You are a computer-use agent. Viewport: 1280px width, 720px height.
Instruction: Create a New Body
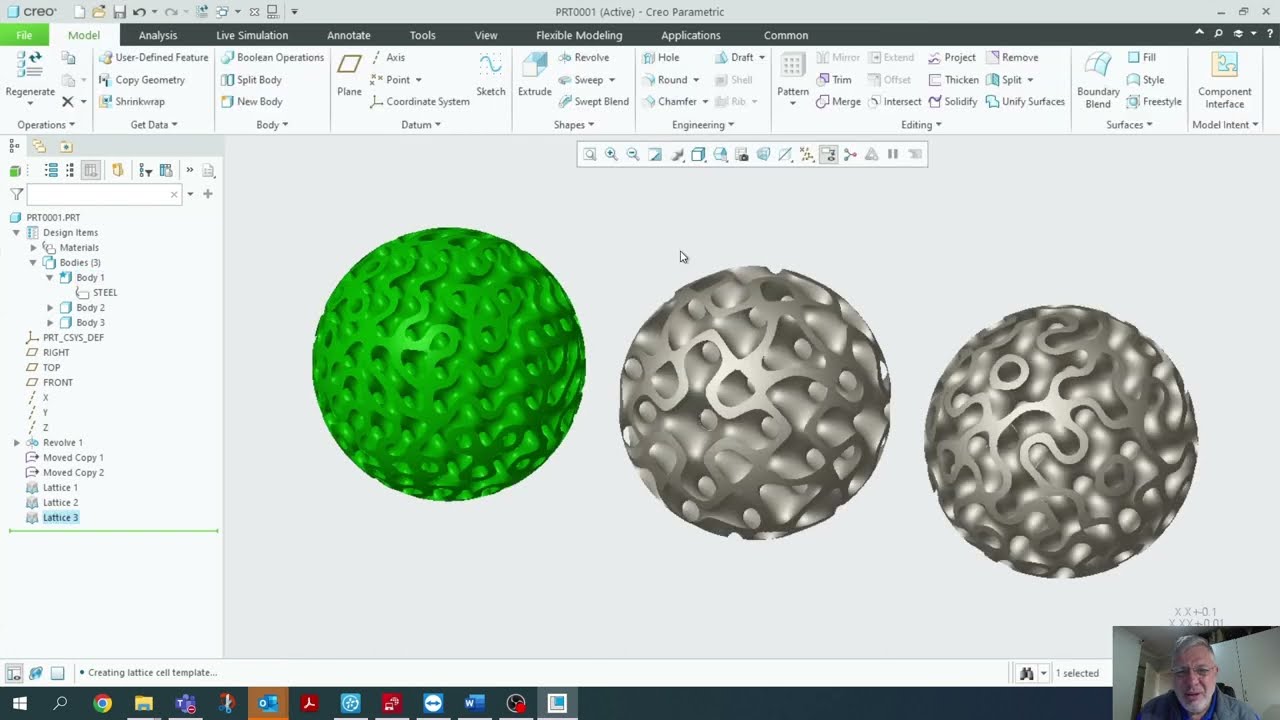pyautogui.click(x=251, y=101)
